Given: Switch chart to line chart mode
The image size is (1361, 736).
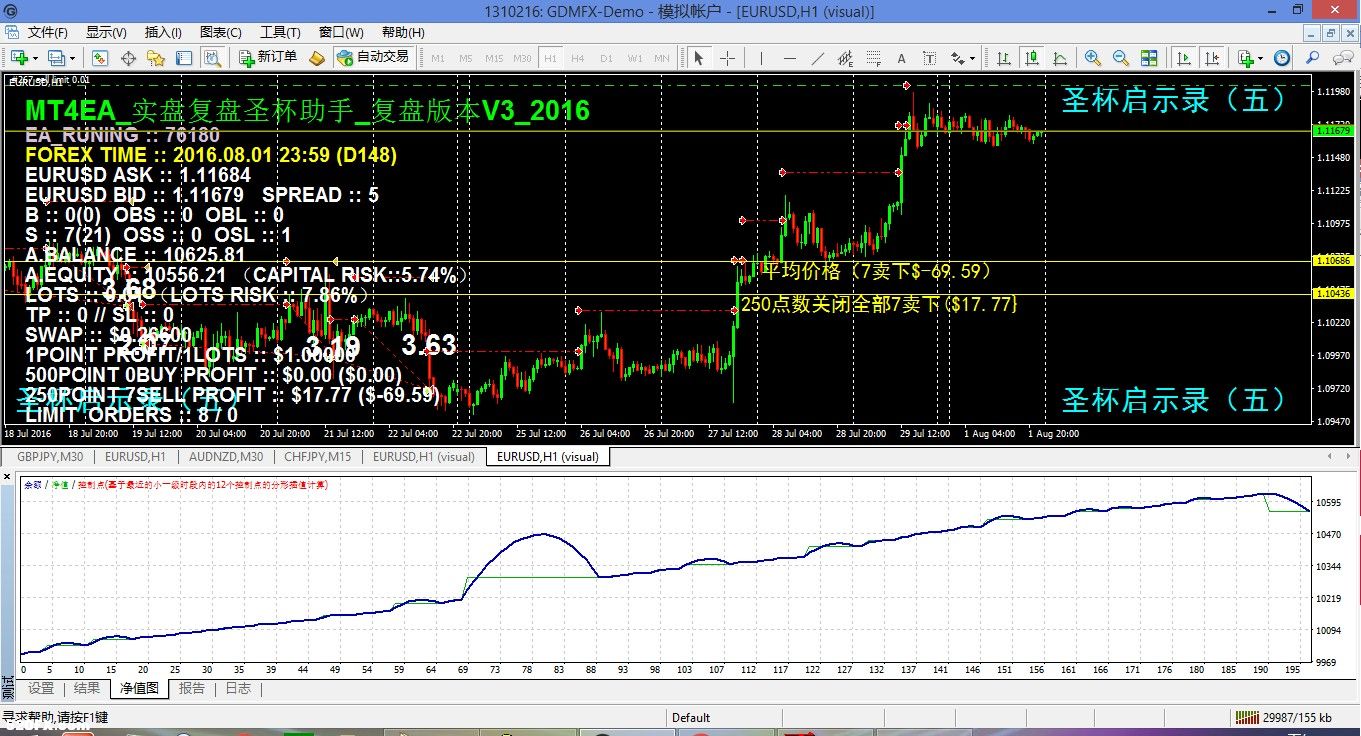Looking at the screenshot, I should [1060, 58].
